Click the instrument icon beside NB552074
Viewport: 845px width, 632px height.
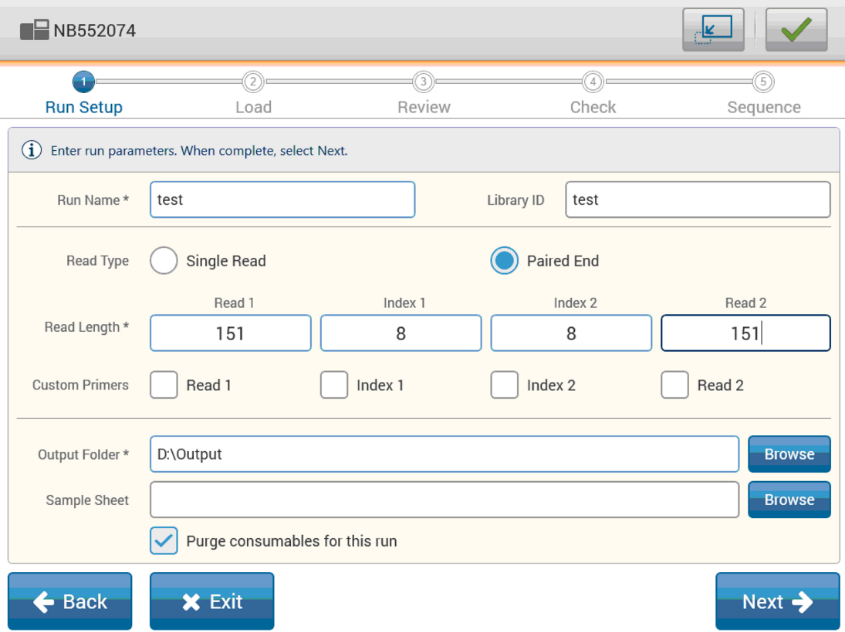pyautogui.click(x=34, y=30)
